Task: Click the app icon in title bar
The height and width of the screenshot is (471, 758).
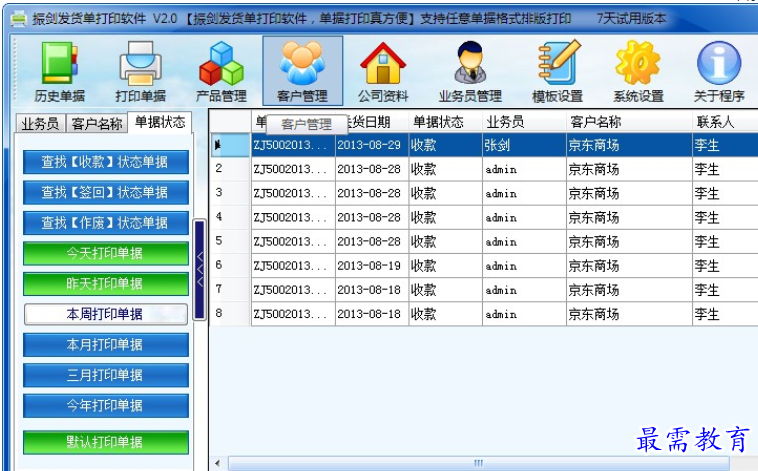Action: [x=19, y=19]
